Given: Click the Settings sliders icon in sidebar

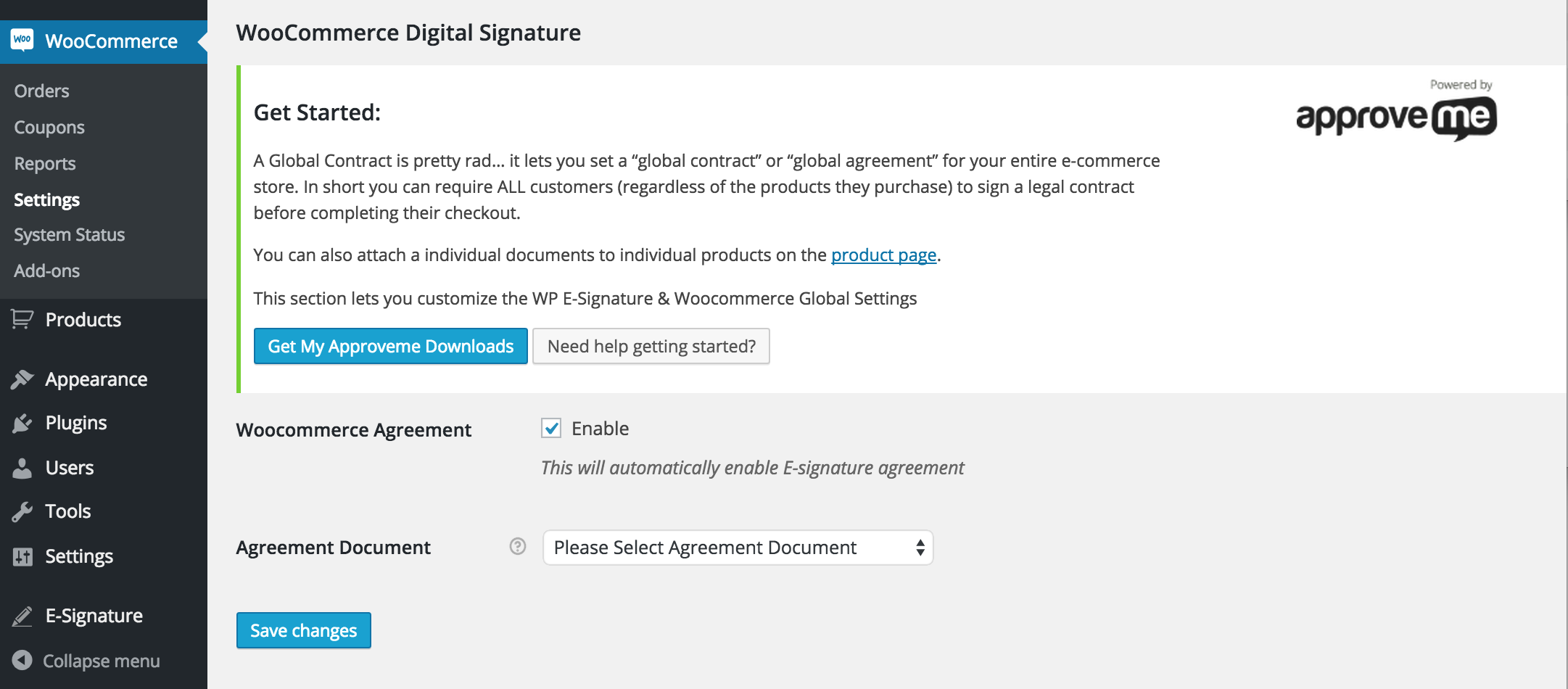Looking at the screenshot, I should 22,556.
